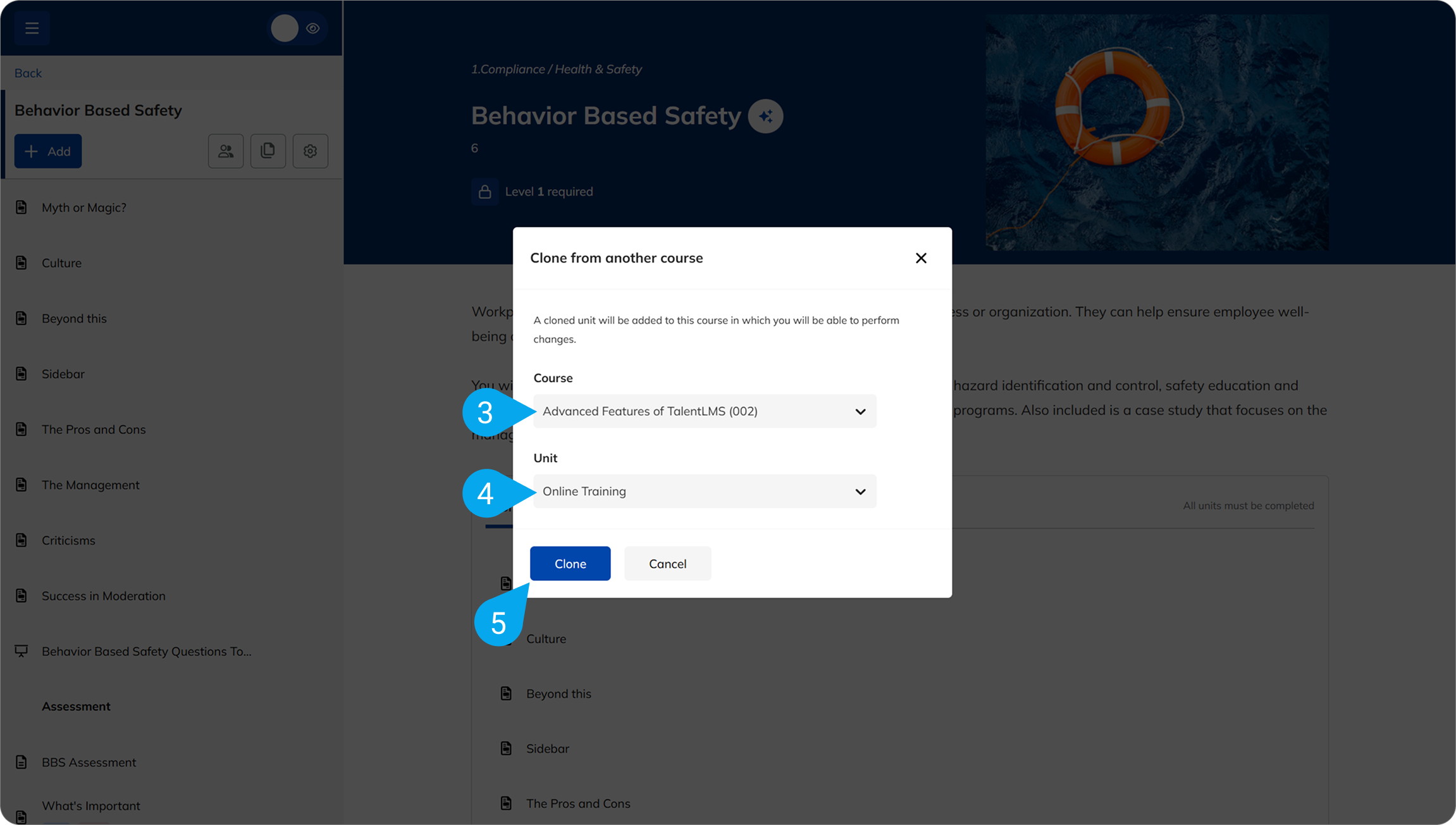This screenshot has width=1456, height=825.
Task: Click the chevron arrow of the Course field
Action: click(x=860, y=412)
